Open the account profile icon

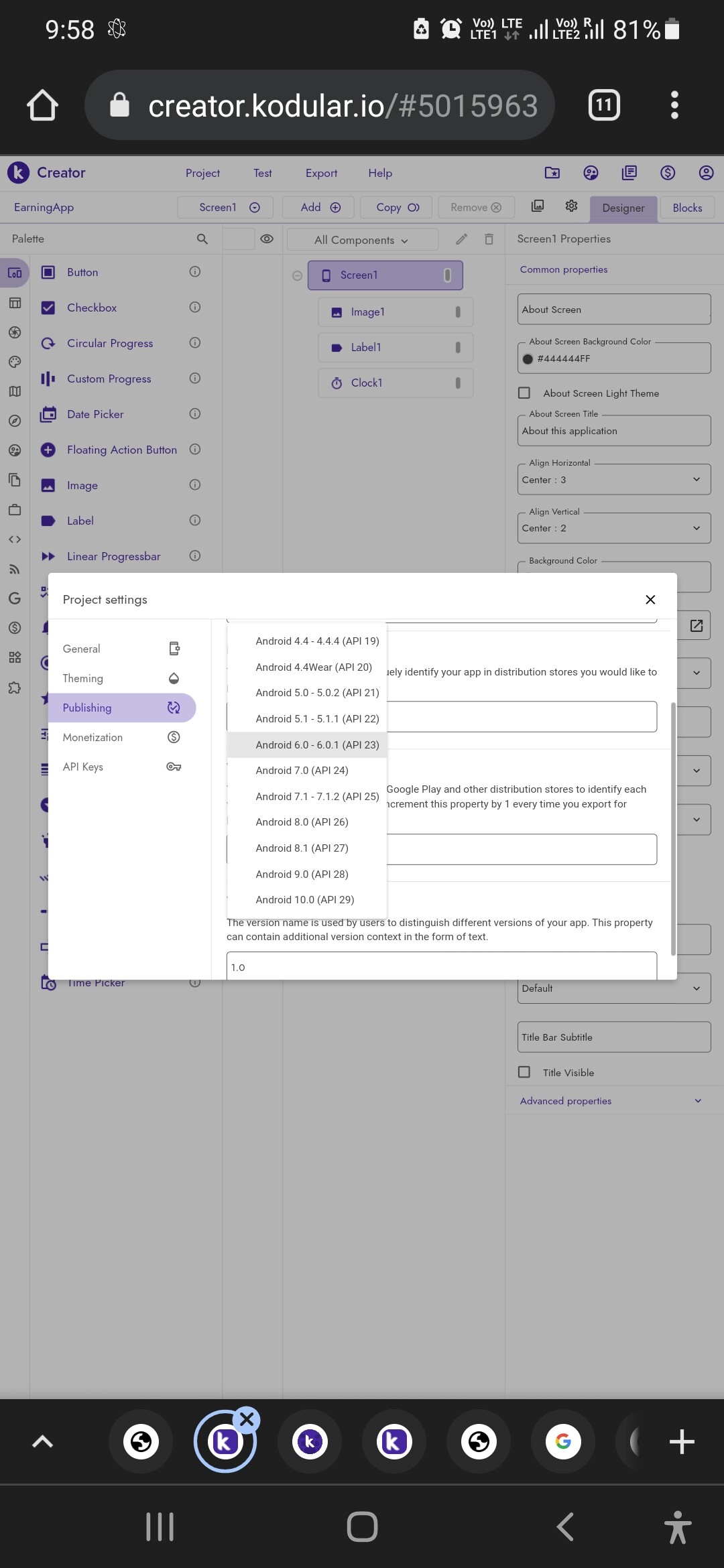coord(706,173)
